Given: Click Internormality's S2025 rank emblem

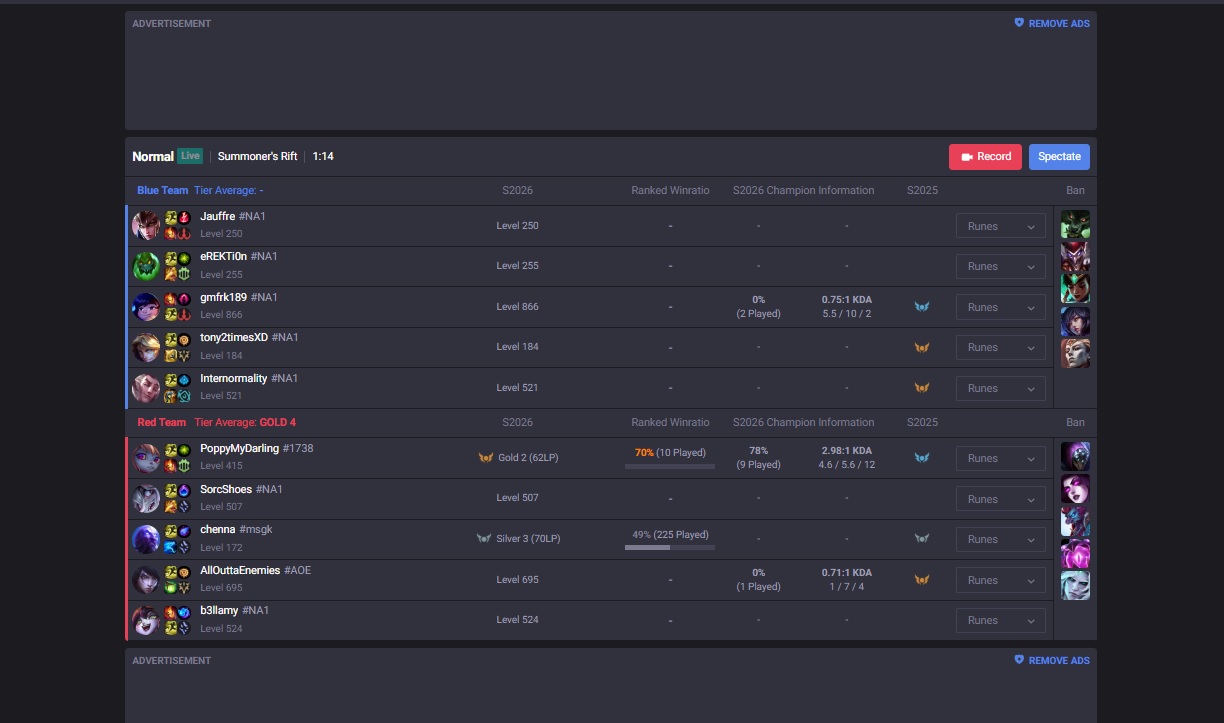Looking at the screenshot, I should coord(922,388).
